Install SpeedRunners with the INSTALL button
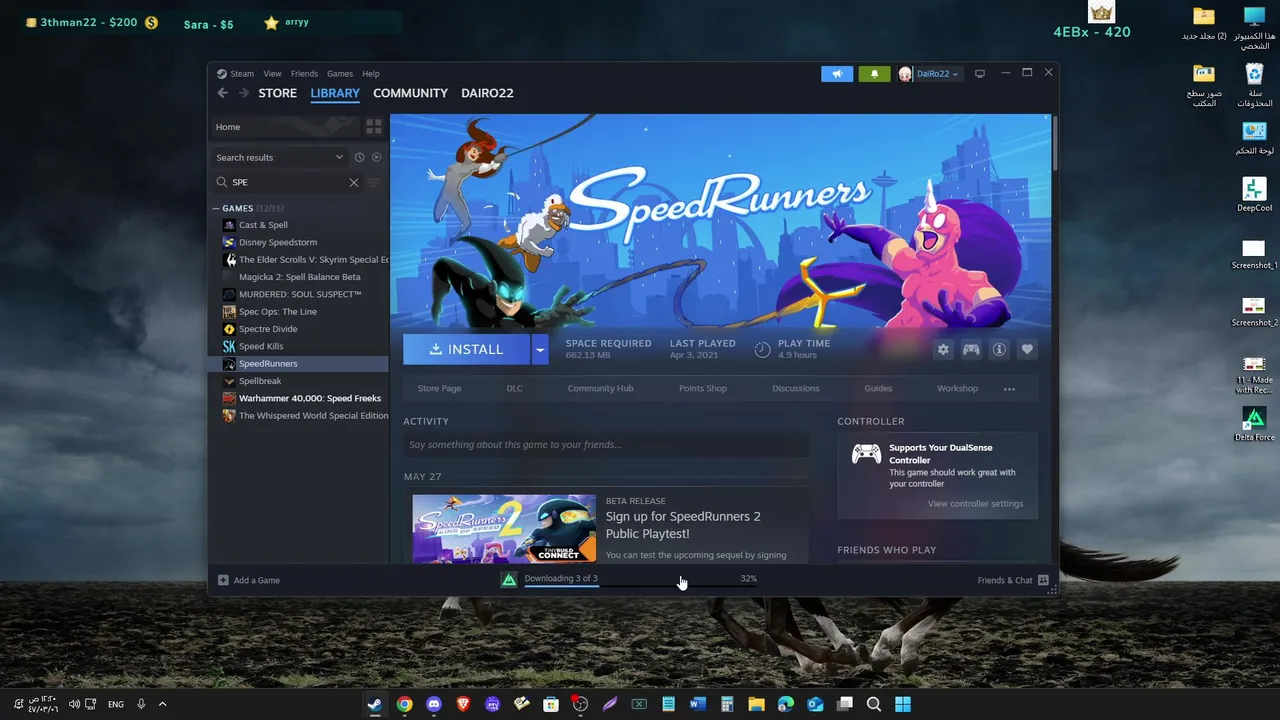The width and height of the screenshot is (1280, 720). click(467, 349)
